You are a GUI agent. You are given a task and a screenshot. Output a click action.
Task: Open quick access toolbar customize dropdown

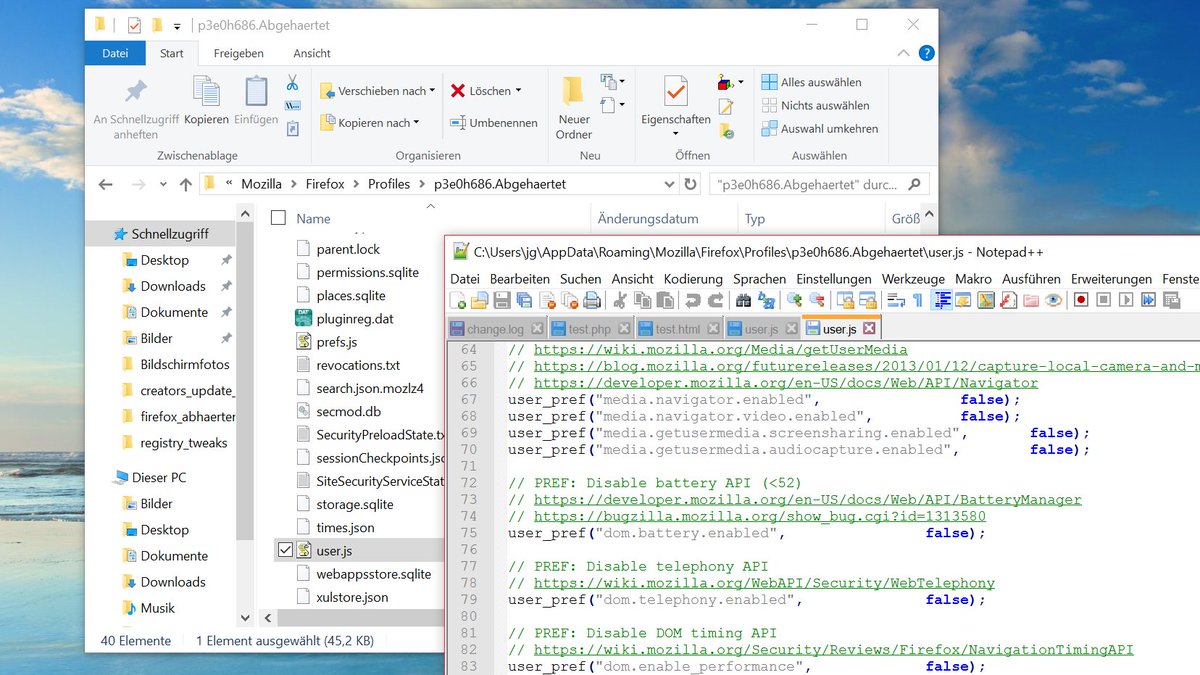pyautogui.click(x=177, y=25)
